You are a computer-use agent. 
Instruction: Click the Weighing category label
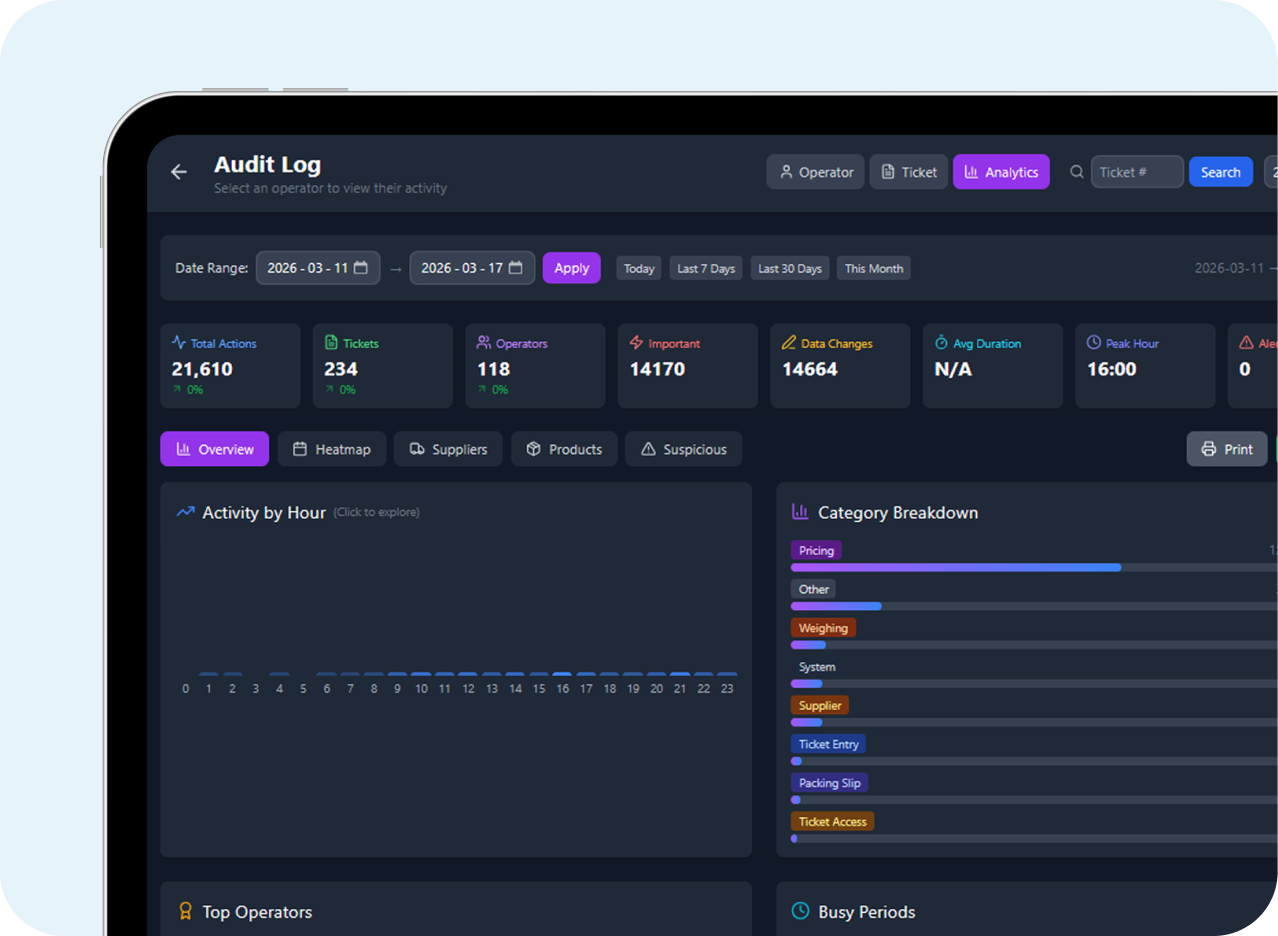click(x=823, y=628)
